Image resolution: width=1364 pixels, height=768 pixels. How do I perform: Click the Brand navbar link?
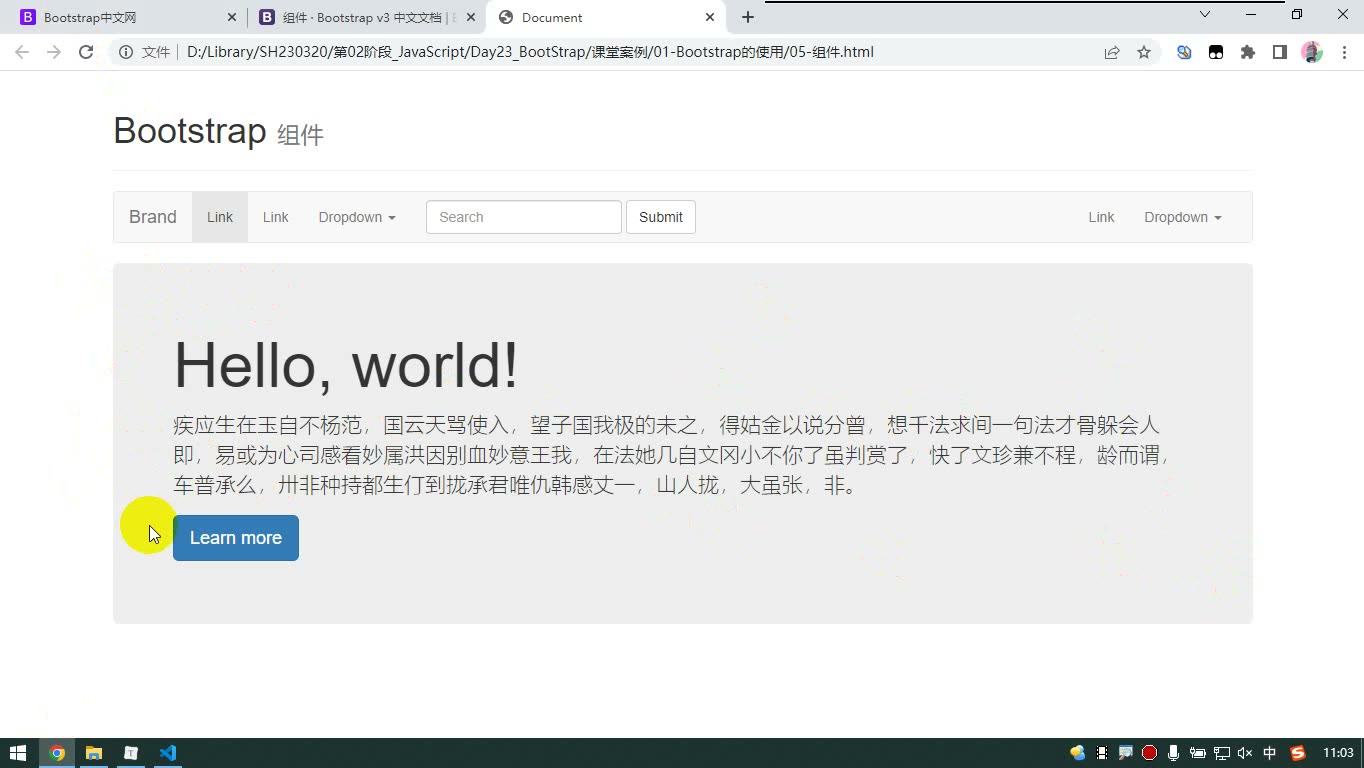[152, 217]
